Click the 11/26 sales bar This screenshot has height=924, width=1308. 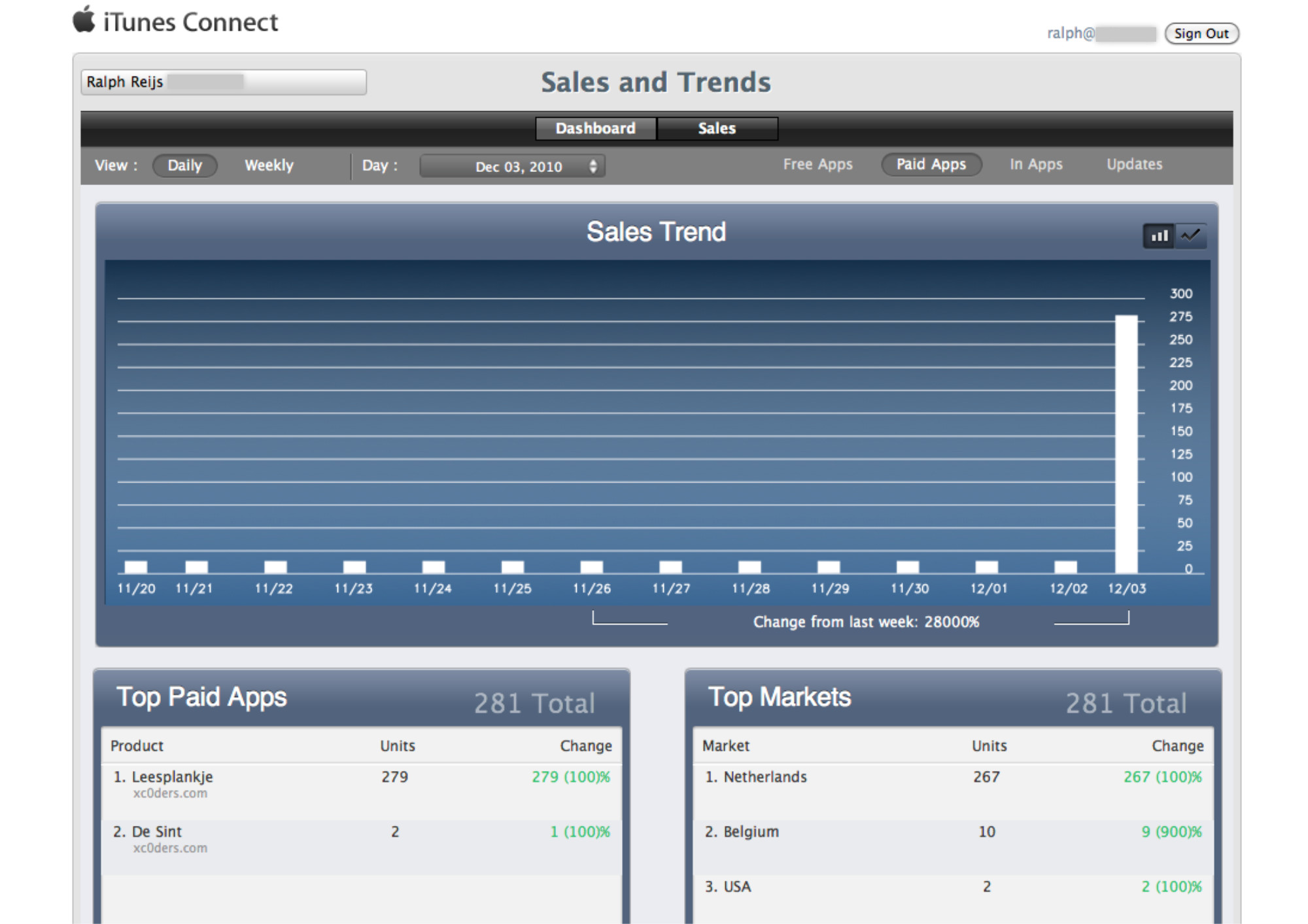(591, 567)
